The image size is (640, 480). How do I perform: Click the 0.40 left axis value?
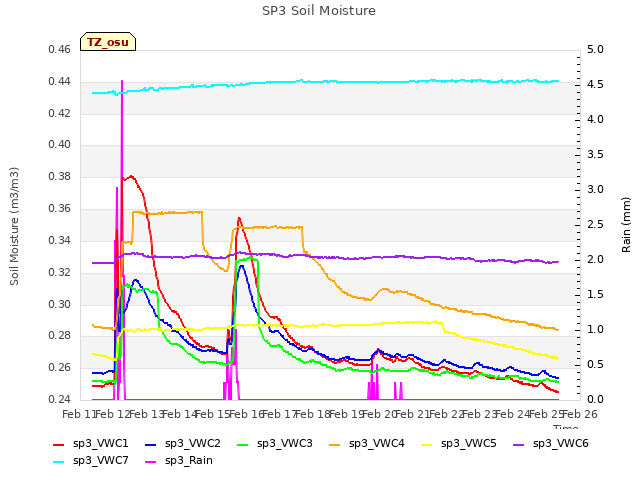point(60,144)
